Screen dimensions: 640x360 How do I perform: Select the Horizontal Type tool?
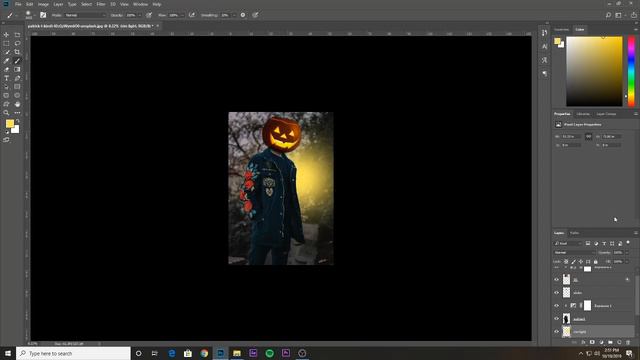click(6, 78)
